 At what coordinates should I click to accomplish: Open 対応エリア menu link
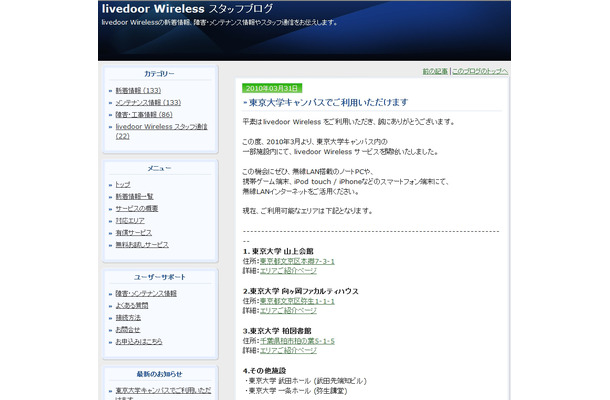[x=130, y=221]
